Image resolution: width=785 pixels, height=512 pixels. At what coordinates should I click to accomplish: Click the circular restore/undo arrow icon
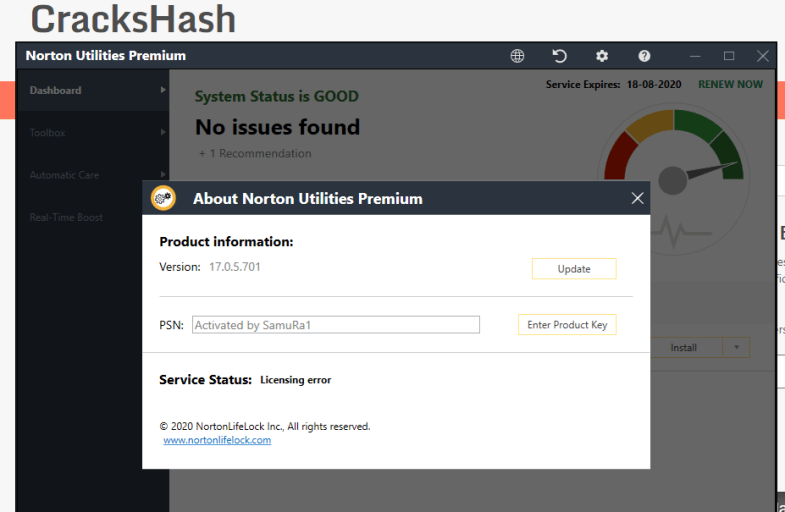tap(560, 56)
